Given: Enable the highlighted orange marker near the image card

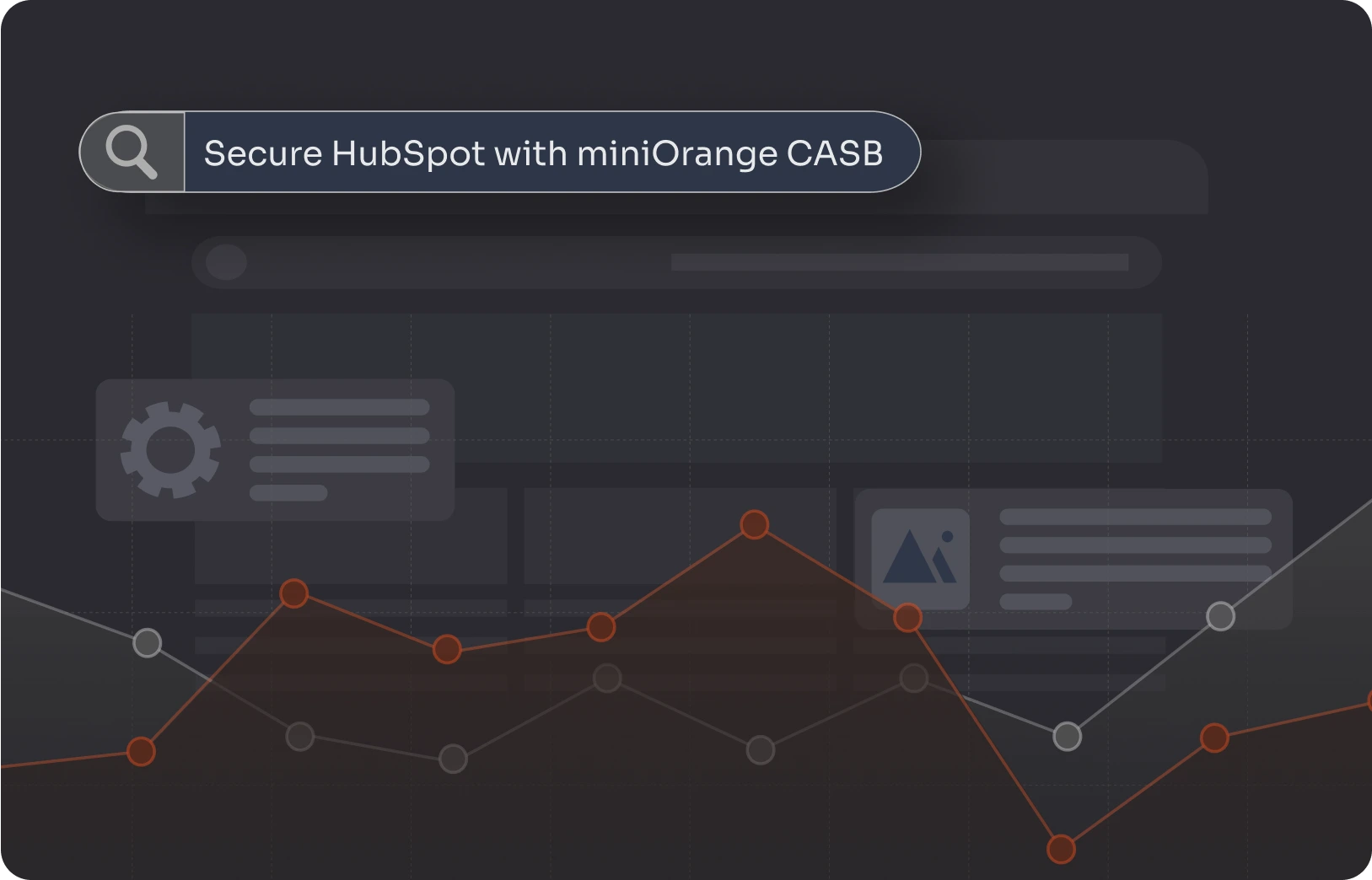Looking at the screenshot, I should (907, 618).
